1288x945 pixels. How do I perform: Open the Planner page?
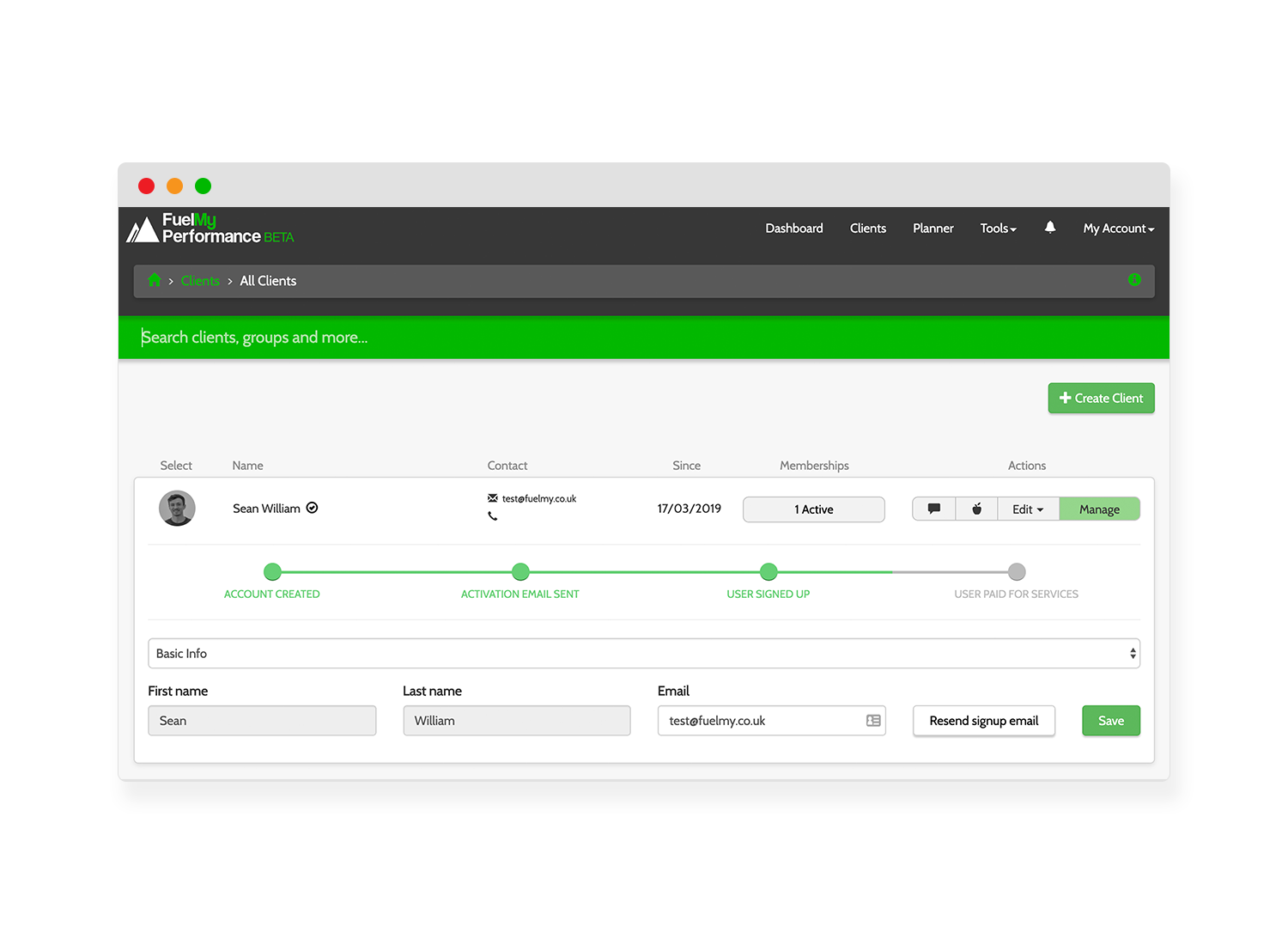click(933, 228)
